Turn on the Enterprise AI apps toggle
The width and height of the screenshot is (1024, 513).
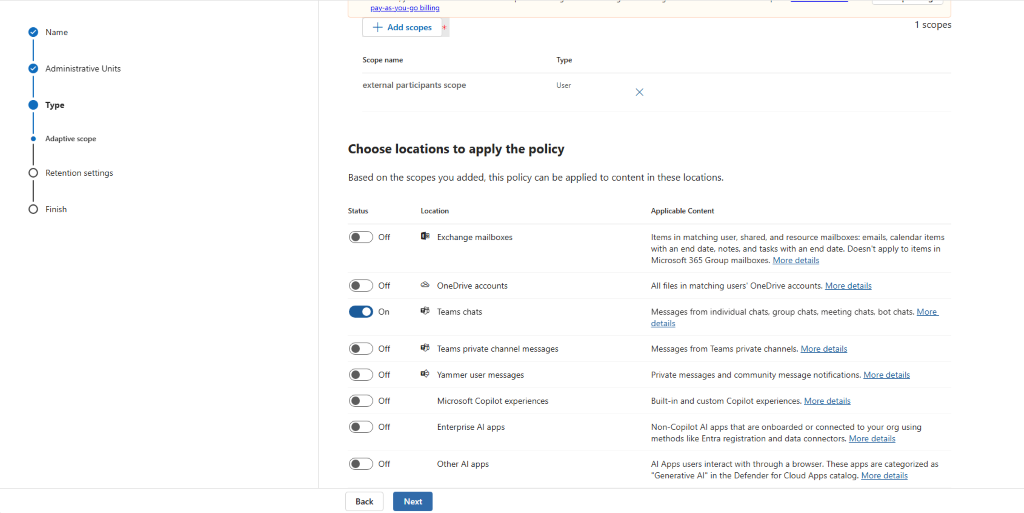360,427
